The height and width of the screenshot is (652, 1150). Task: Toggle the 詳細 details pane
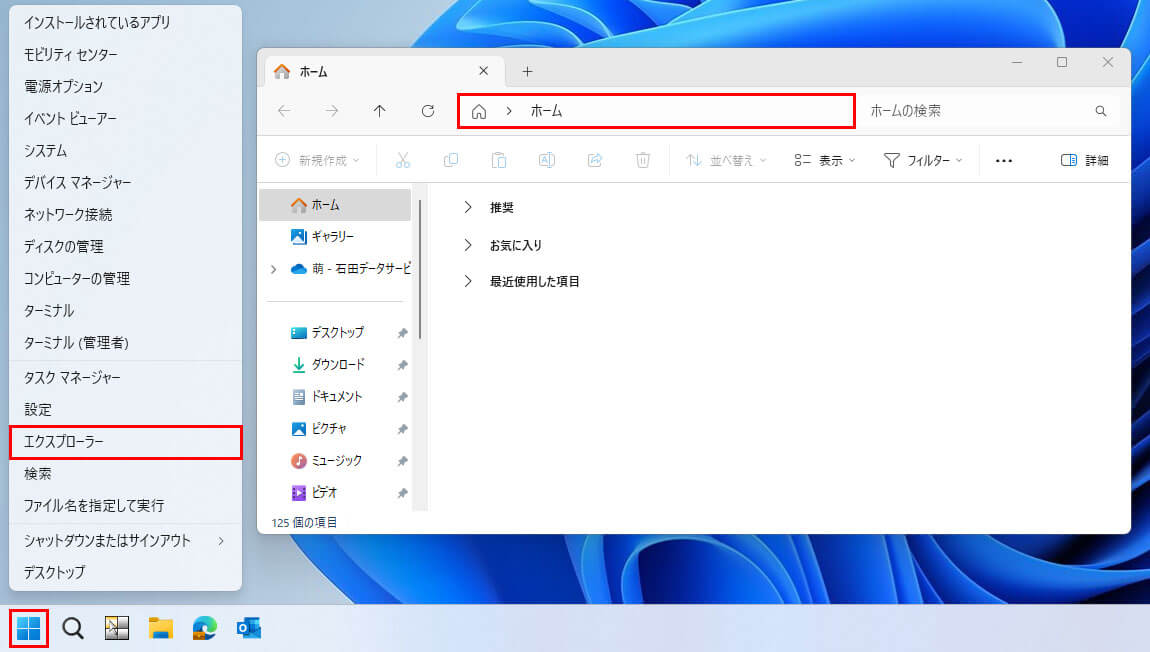click(x=1085, y=160)
